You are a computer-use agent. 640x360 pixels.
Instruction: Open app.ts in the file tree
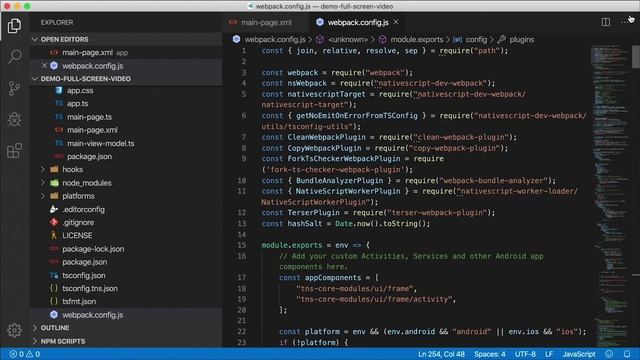click(x=78, y=104)
